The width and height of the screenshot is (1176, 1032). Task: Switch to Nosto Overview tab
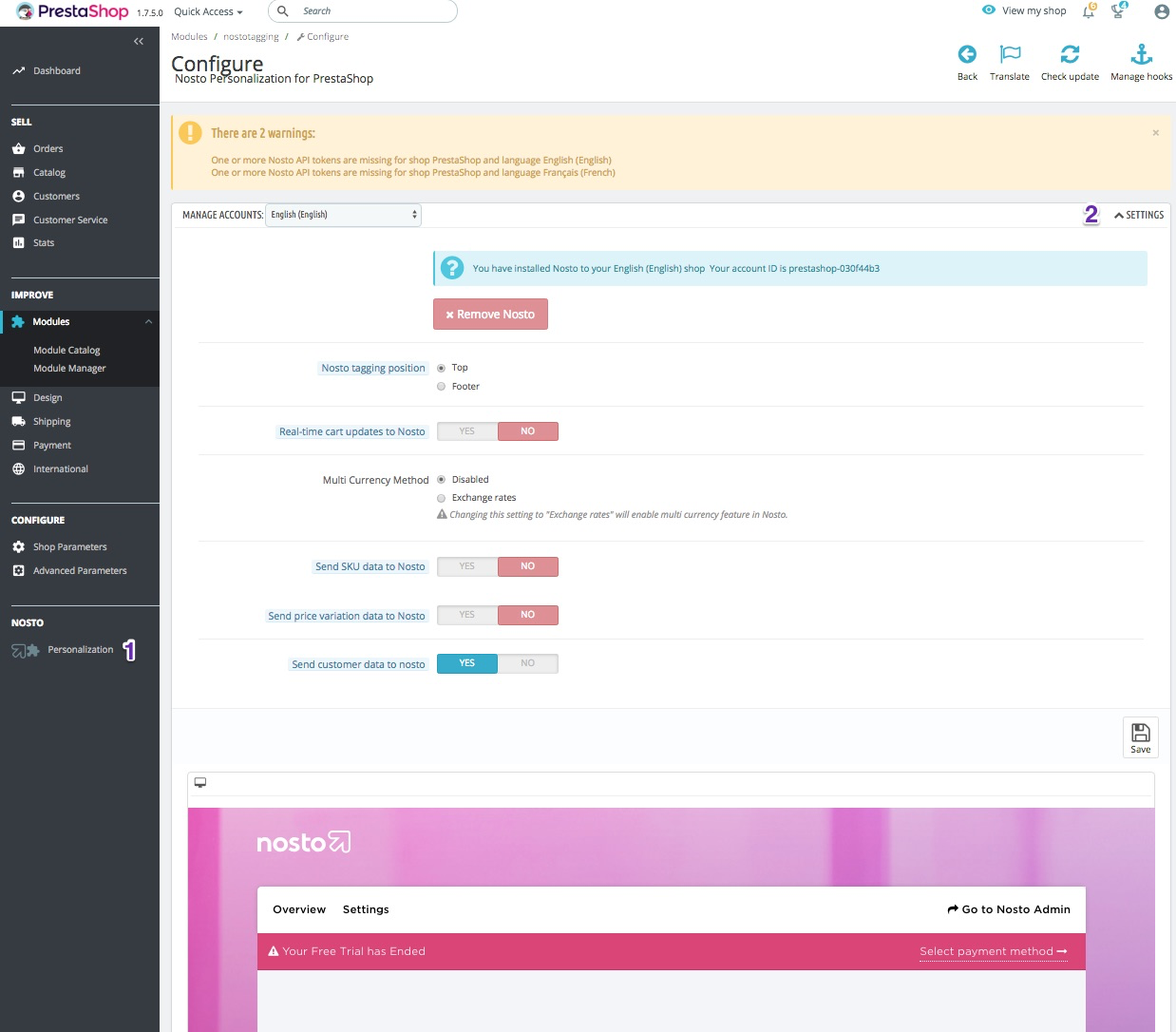(x=299, y=909)
